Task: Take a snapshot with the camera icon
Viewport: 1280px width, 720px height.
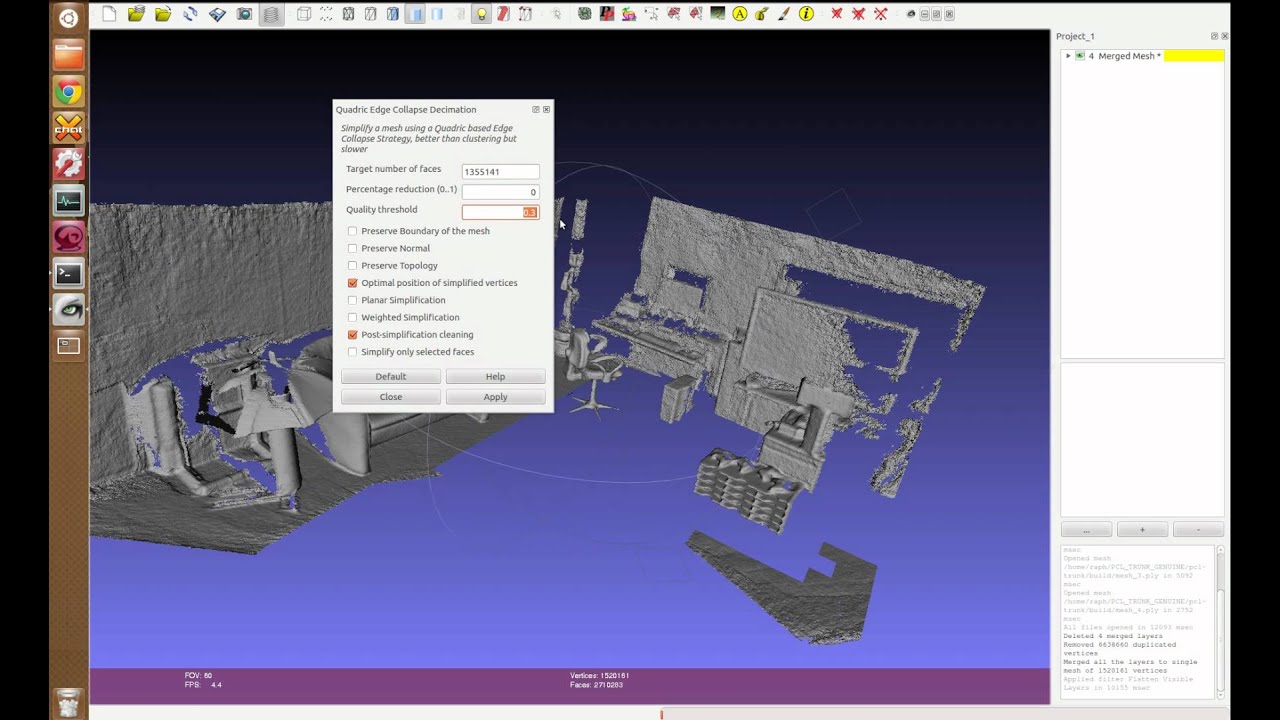Action: click(244, 14)
